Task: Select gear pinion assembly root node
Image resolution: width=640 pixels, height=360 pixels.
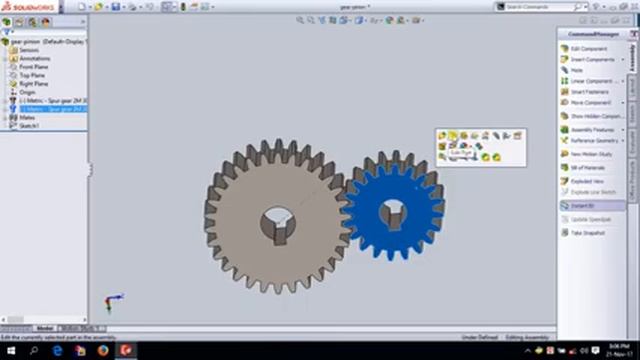Action: tap(44, 42)
